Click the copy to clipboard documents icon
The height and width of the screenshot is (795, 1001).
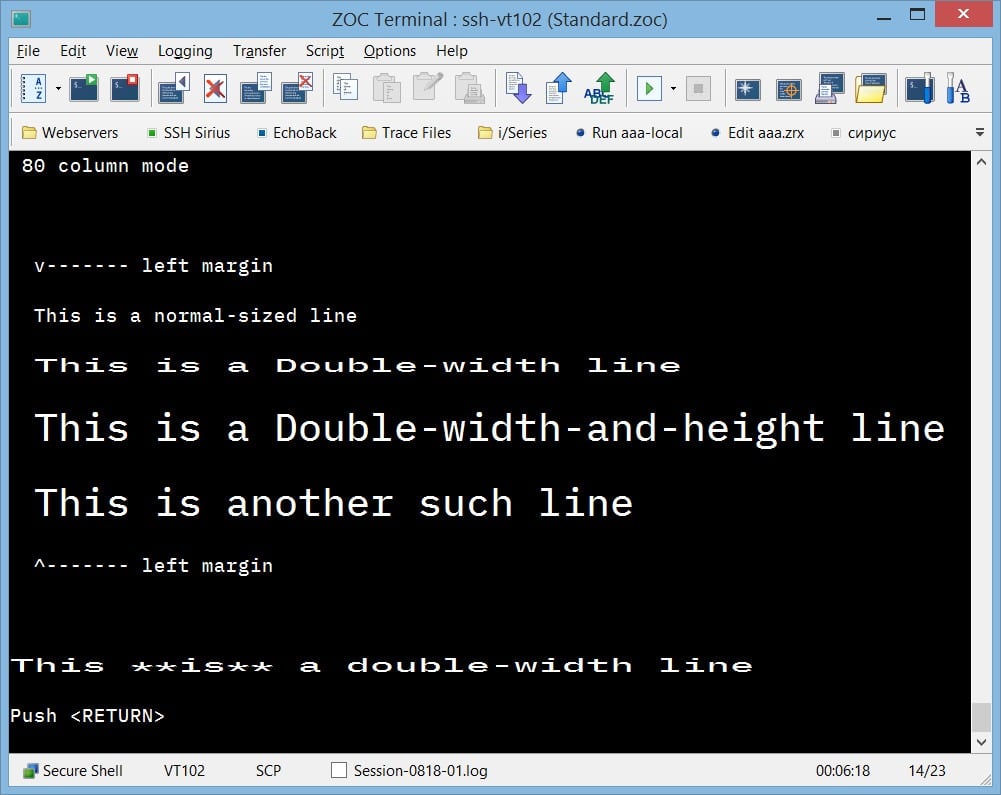[x=345, y=88]
